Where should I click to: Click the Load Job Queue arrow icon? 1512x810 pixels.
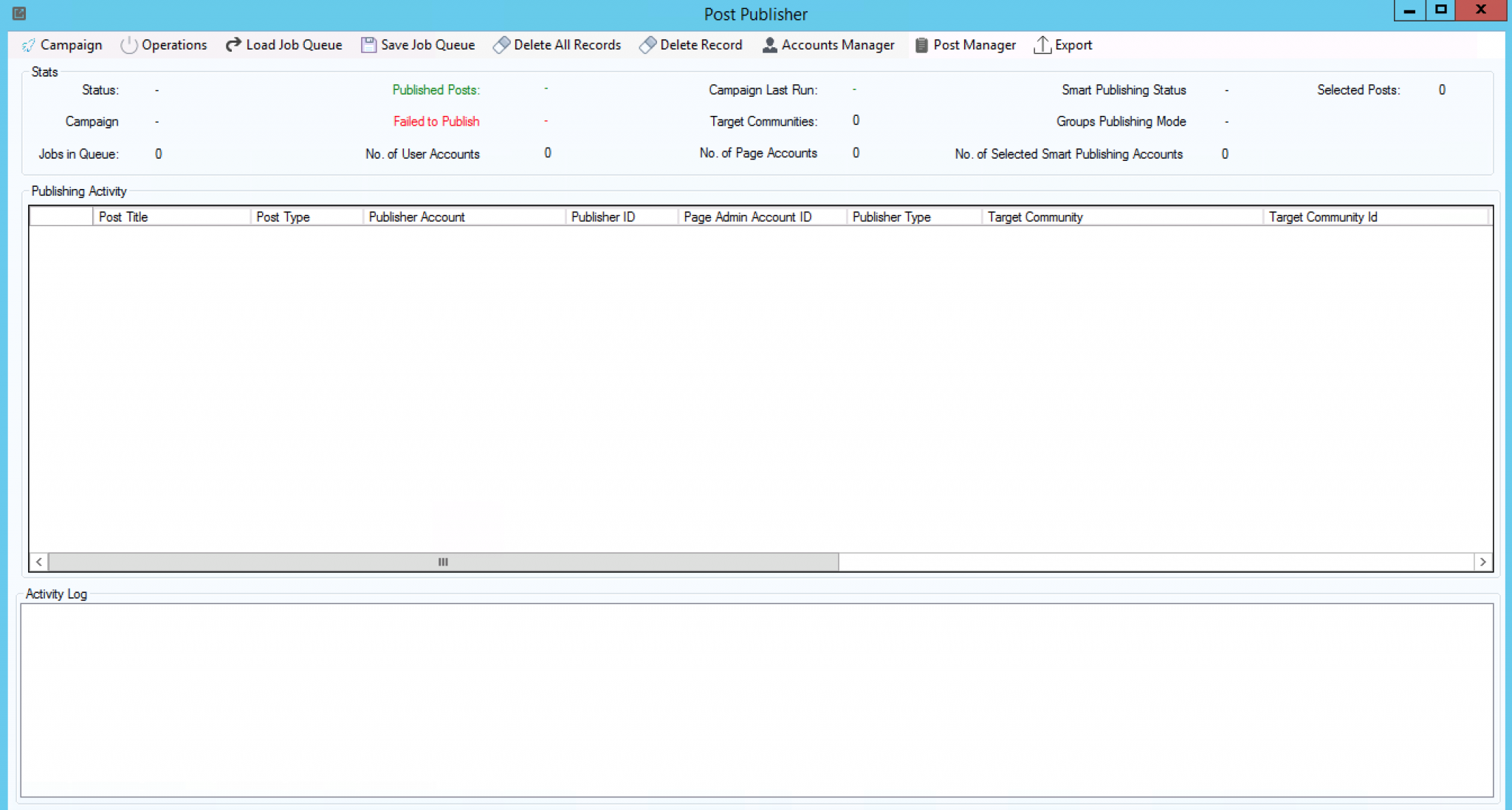233,45
